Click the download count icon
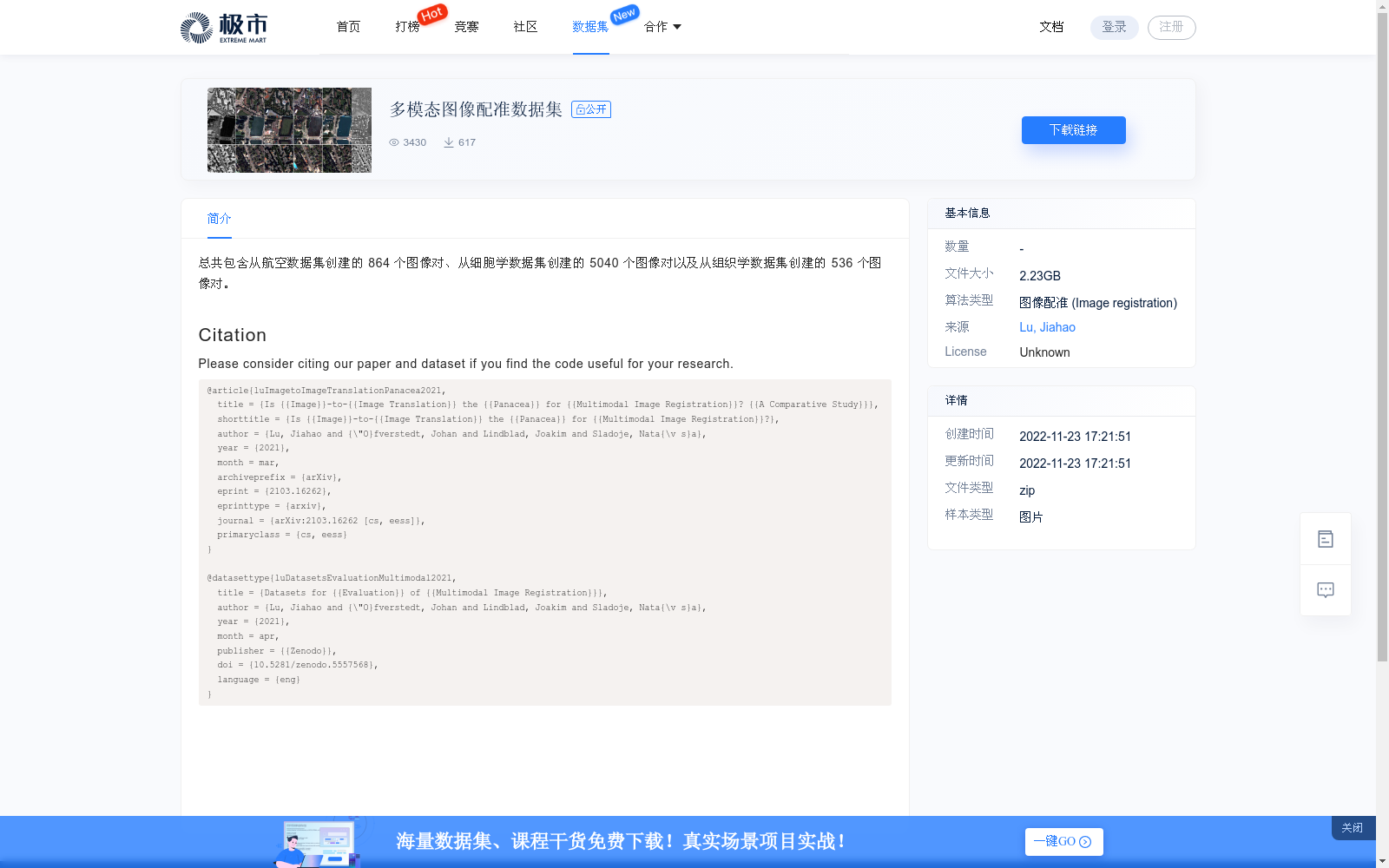 click(x=449, y=142)
